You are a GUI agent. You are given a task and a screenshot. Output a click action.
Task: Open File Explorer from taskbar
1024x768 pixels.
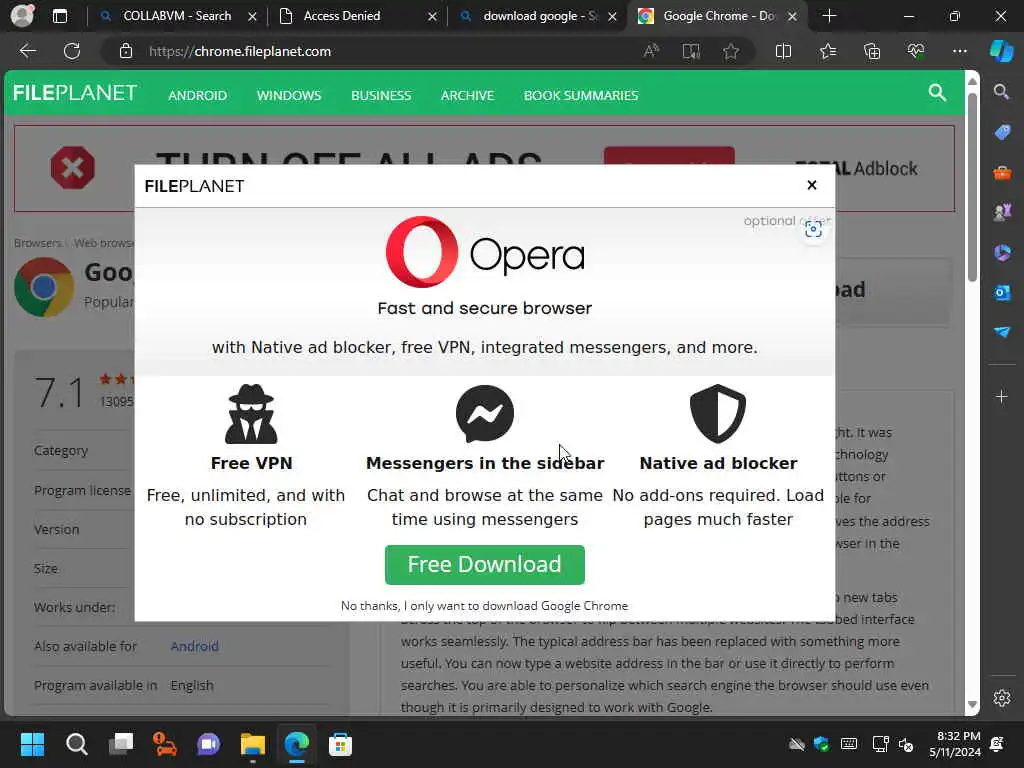pyautogui.click(x=253, y=744)
